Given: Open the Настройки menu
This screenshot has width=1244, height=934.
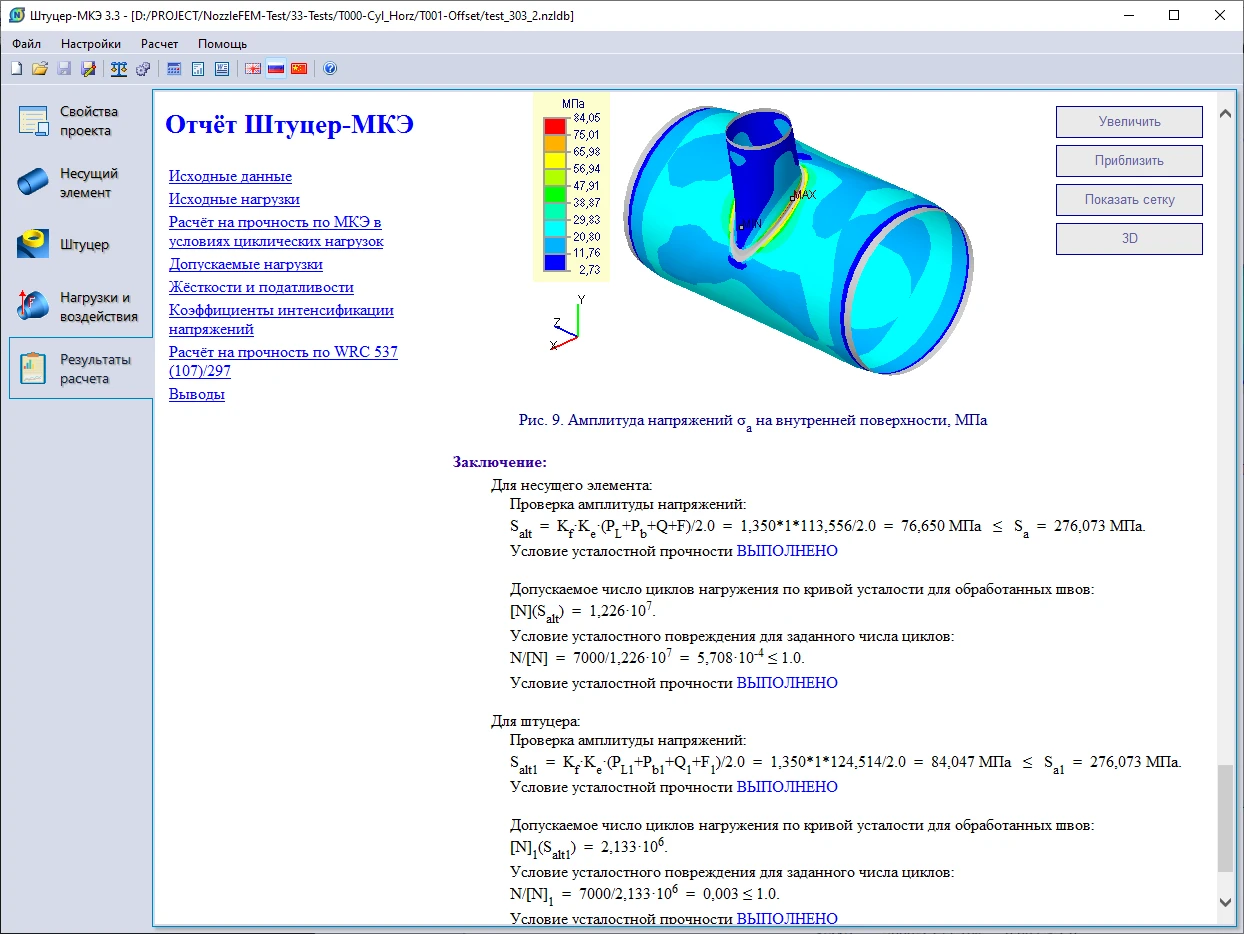Looking at the screenshot, I should [x=90, y=44].
